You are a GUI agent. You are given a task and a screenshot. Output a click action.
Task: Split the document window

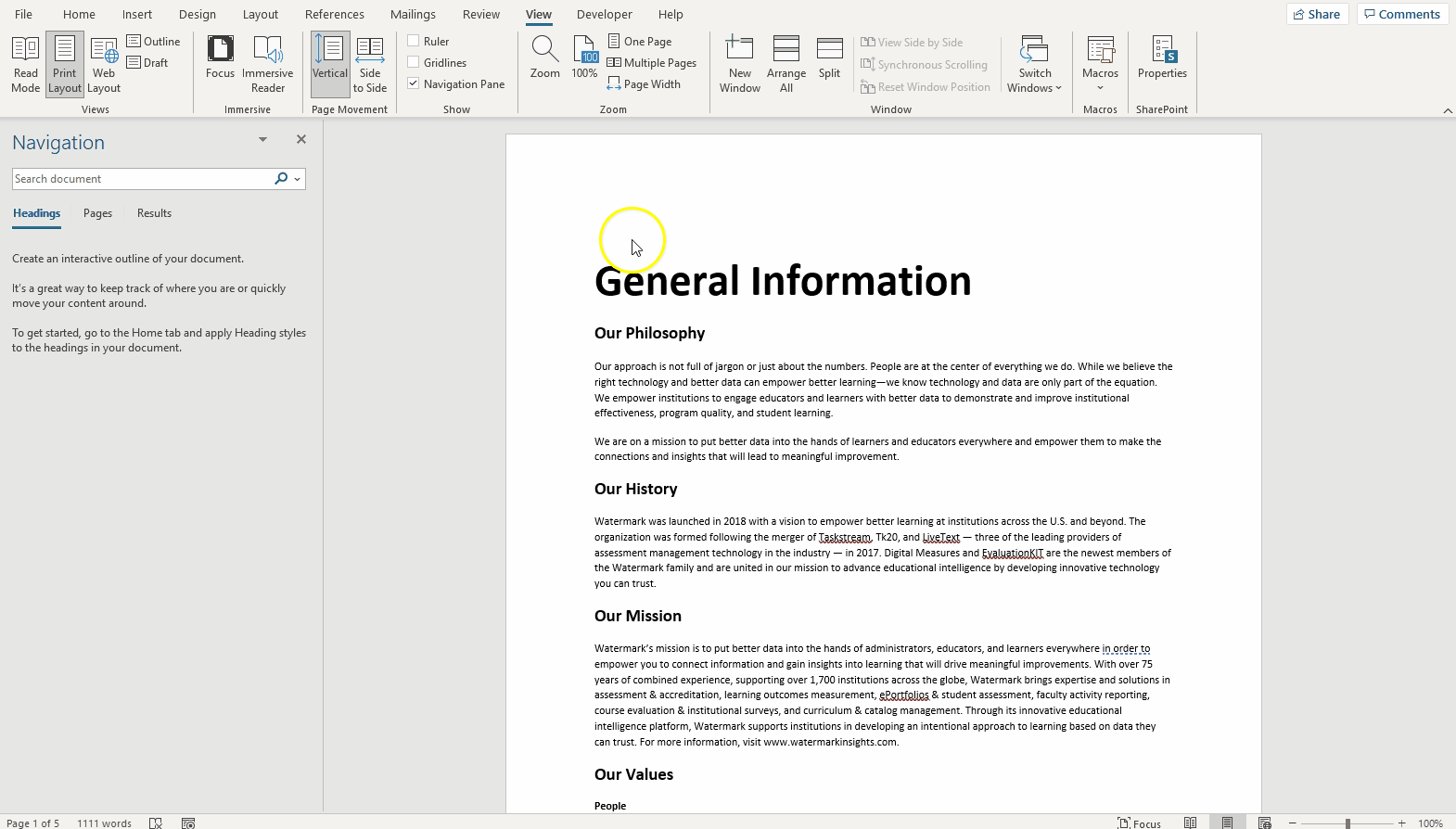tap(830, 57)
